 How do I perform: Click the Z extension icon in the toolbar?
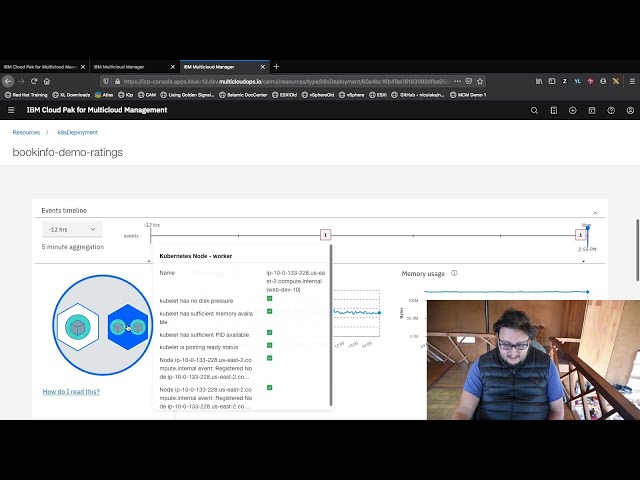[x=564, y=81]
